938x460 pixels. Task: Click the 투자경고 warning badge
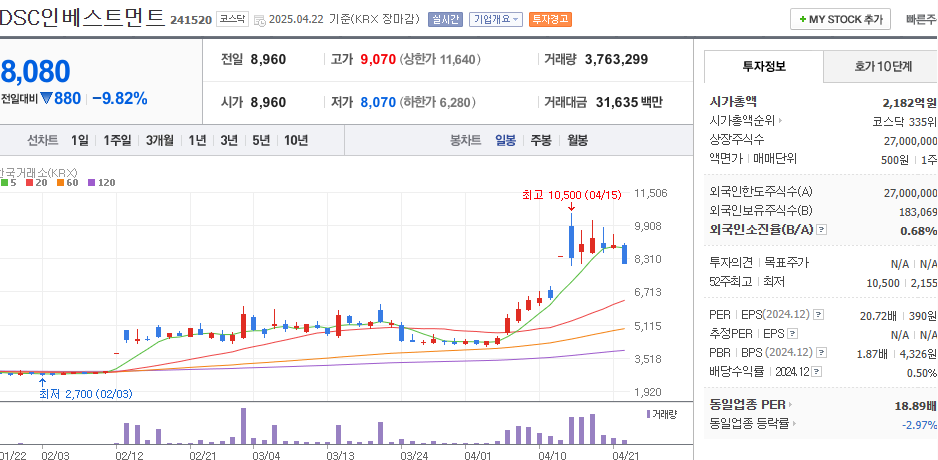click(550, 19)
